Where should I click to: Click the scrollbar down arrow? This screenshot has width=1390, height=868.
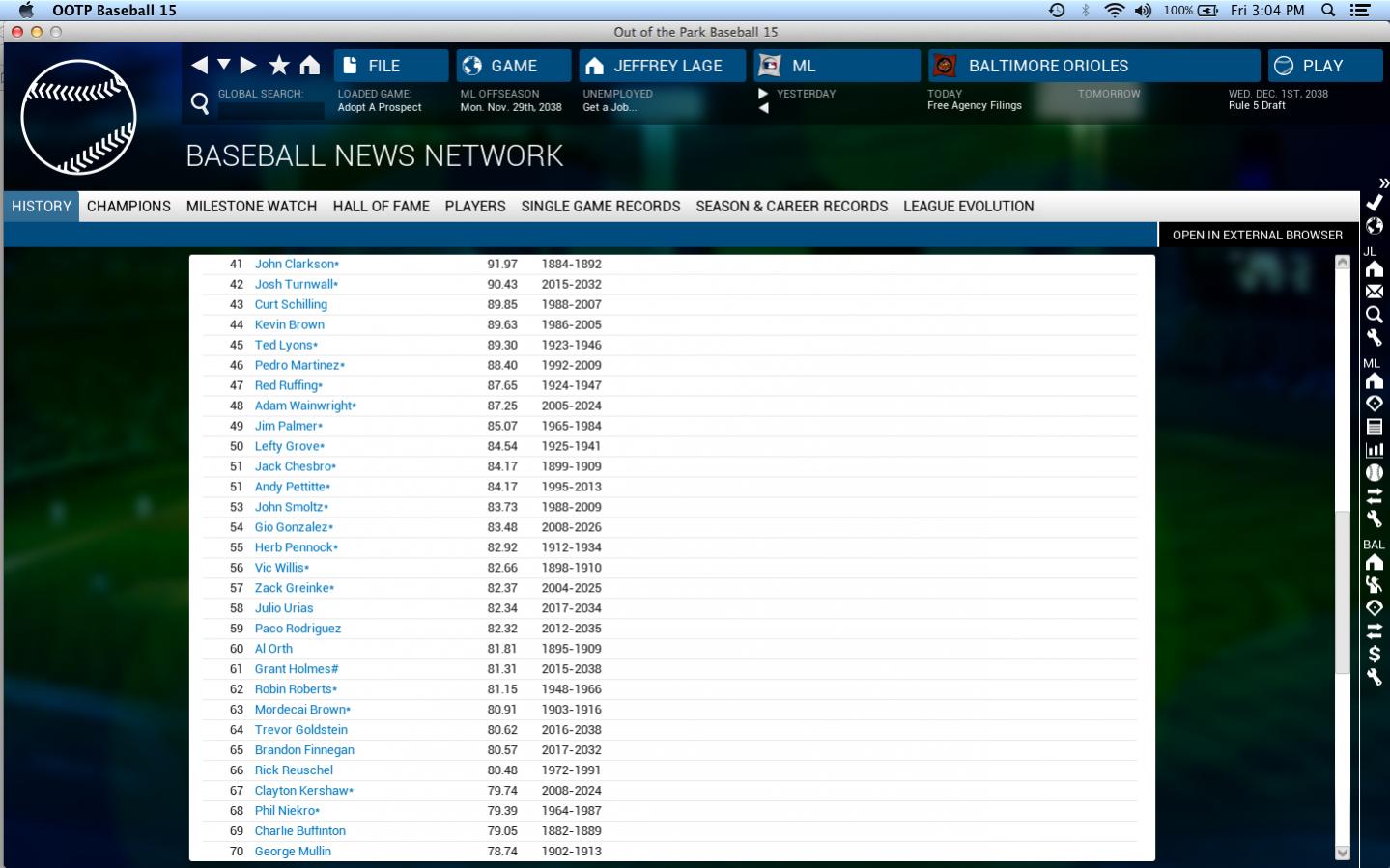coord(1342,853)
